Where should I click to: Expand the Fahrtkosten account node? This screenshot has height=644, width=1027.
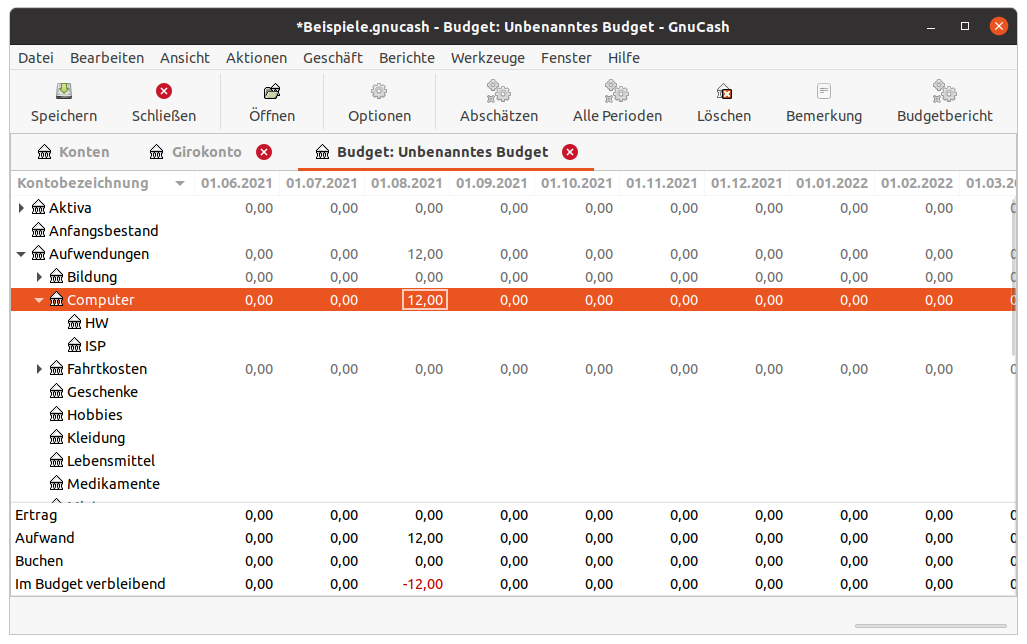tap(40, 369)
